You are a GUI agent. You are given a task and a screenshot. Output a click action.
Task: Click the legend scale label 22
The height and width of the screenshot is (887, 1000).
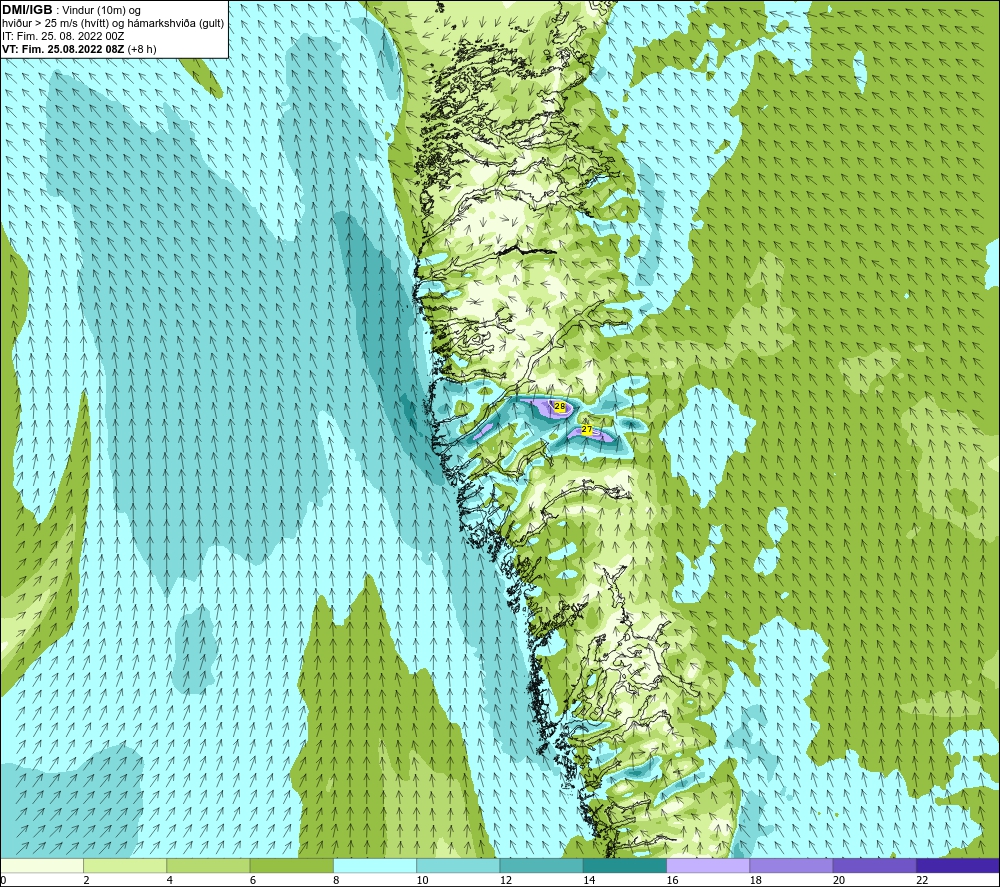click(x=922, y=880)
